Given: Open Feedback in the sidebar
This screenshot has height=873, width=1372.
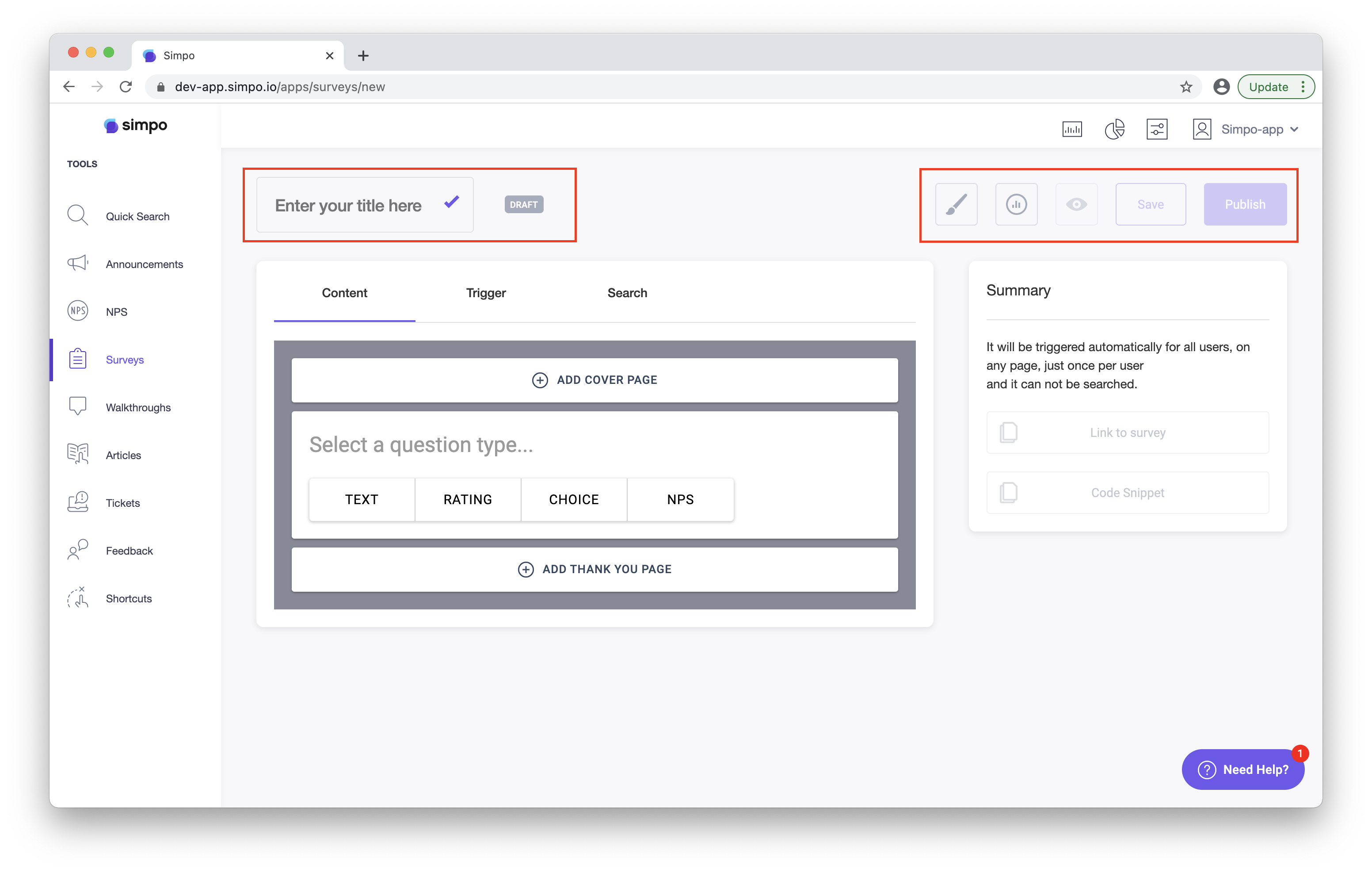Looking at the screenshot, I should [x=130, y=551].
